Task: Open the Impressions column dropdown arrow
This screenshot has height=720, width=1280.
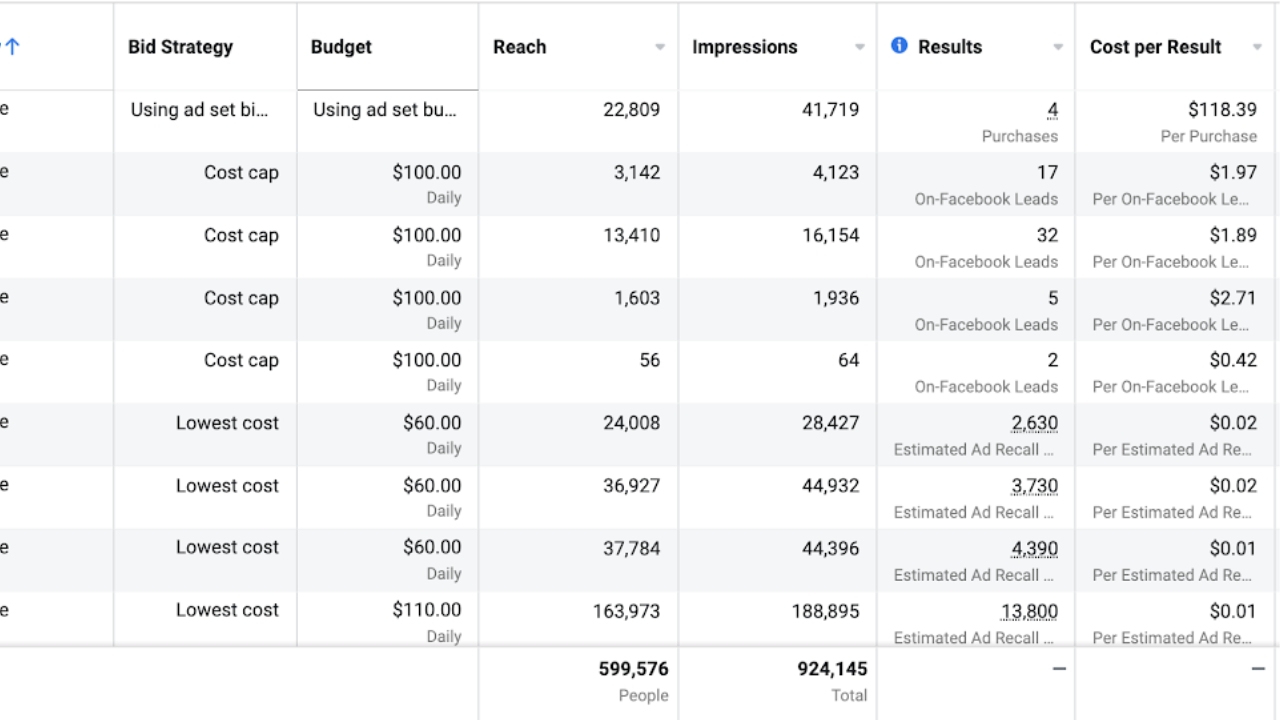Action: coord(859,48)
